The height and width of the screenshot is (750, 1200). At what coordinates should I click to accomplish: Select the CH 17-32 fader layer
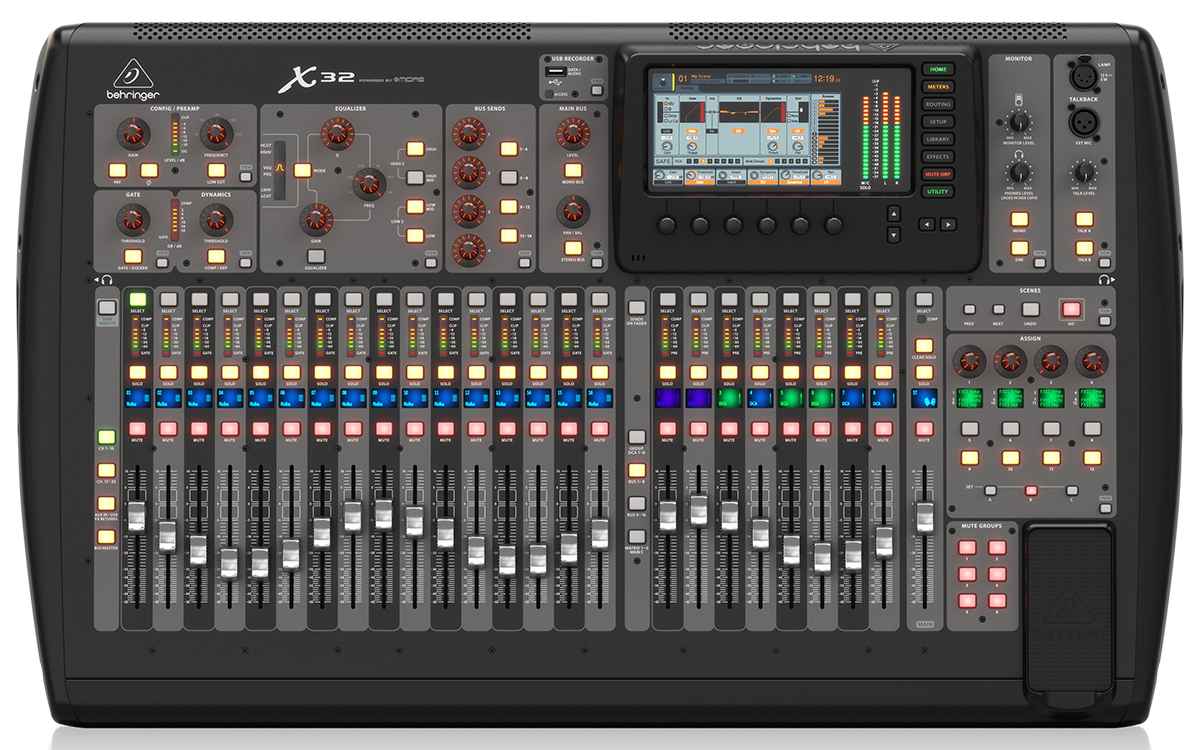pyautogui.click(x=106, y=469)
